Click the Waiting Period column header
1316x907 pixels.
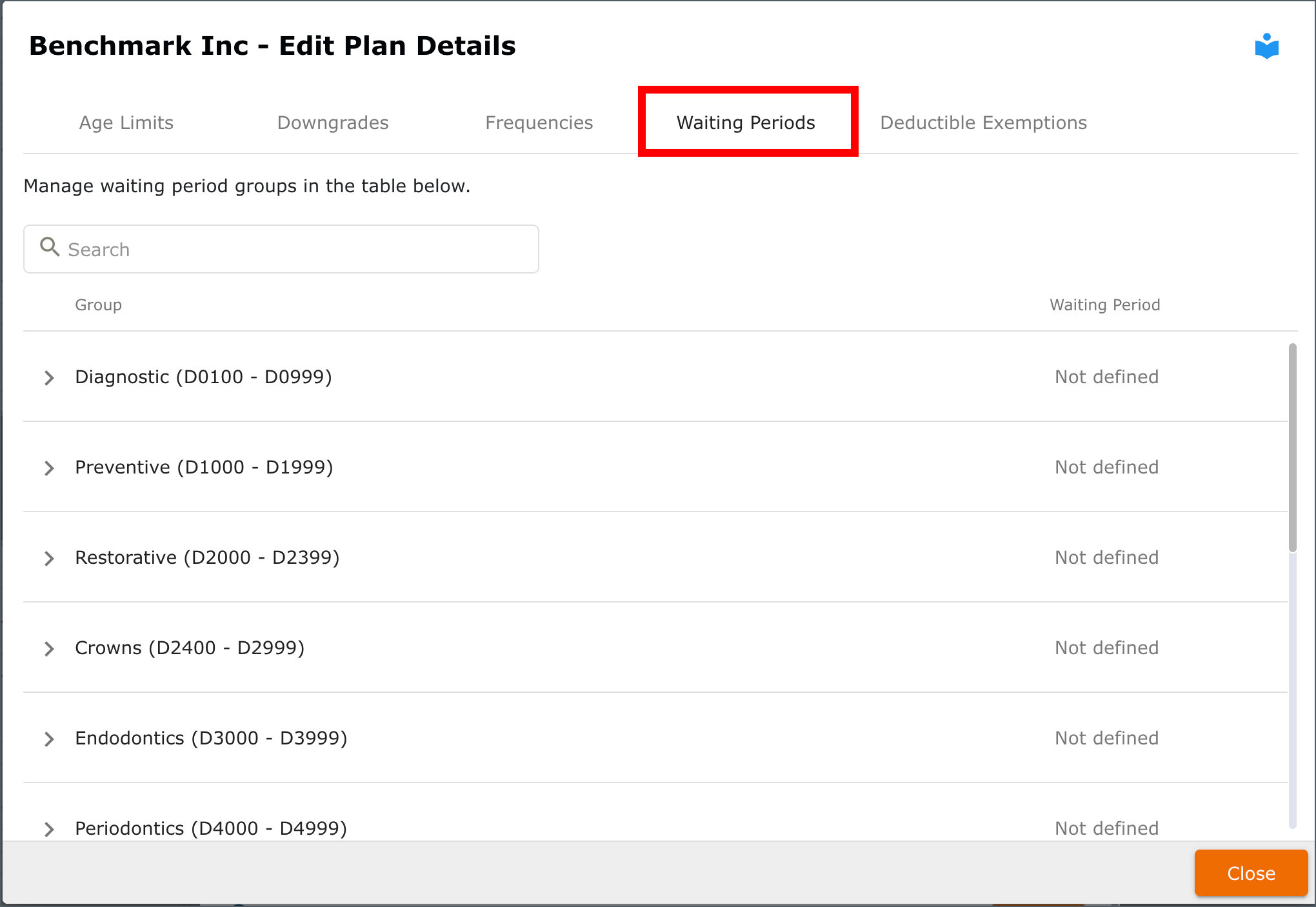1104,304
